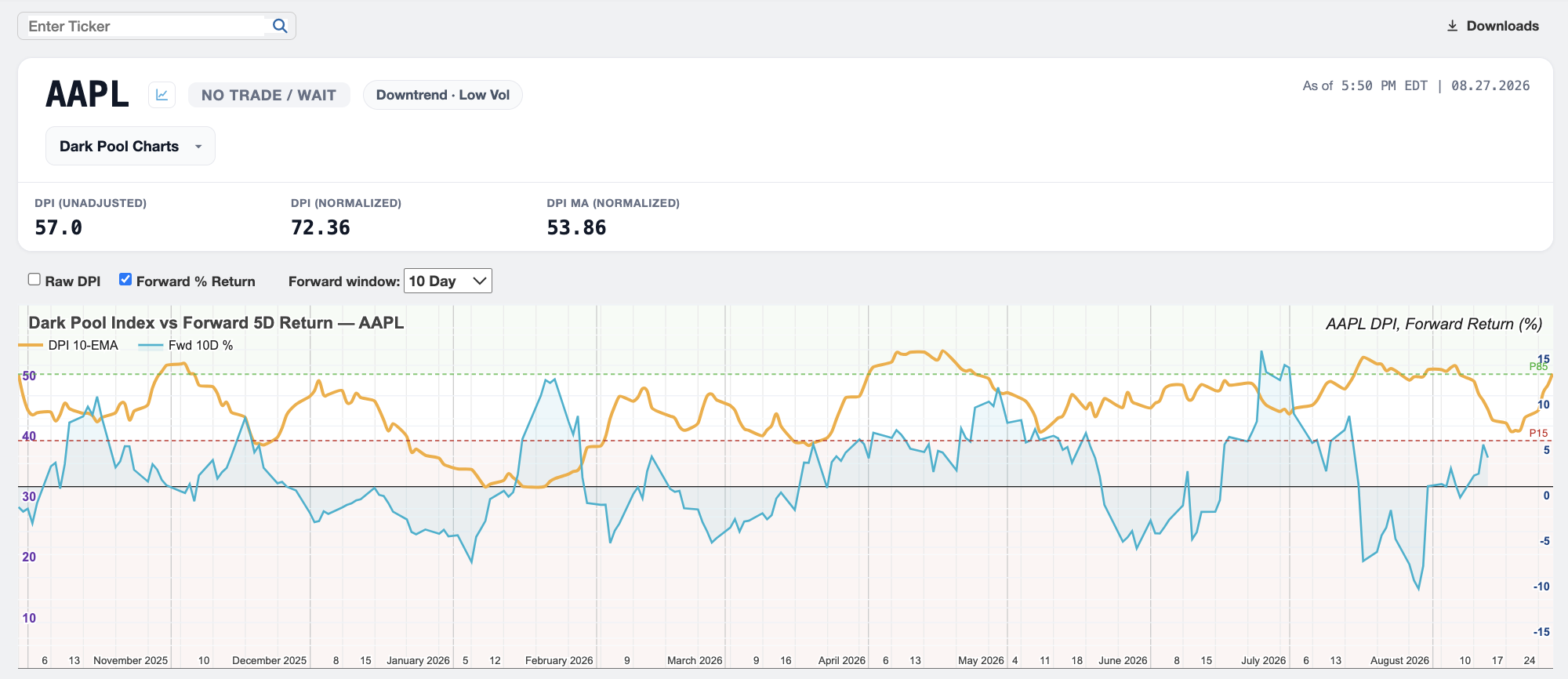This screenshot has height=679, width=1568.
Task: Click the DPI MA (Normalized) value 53.86
Action: [577, 227]
